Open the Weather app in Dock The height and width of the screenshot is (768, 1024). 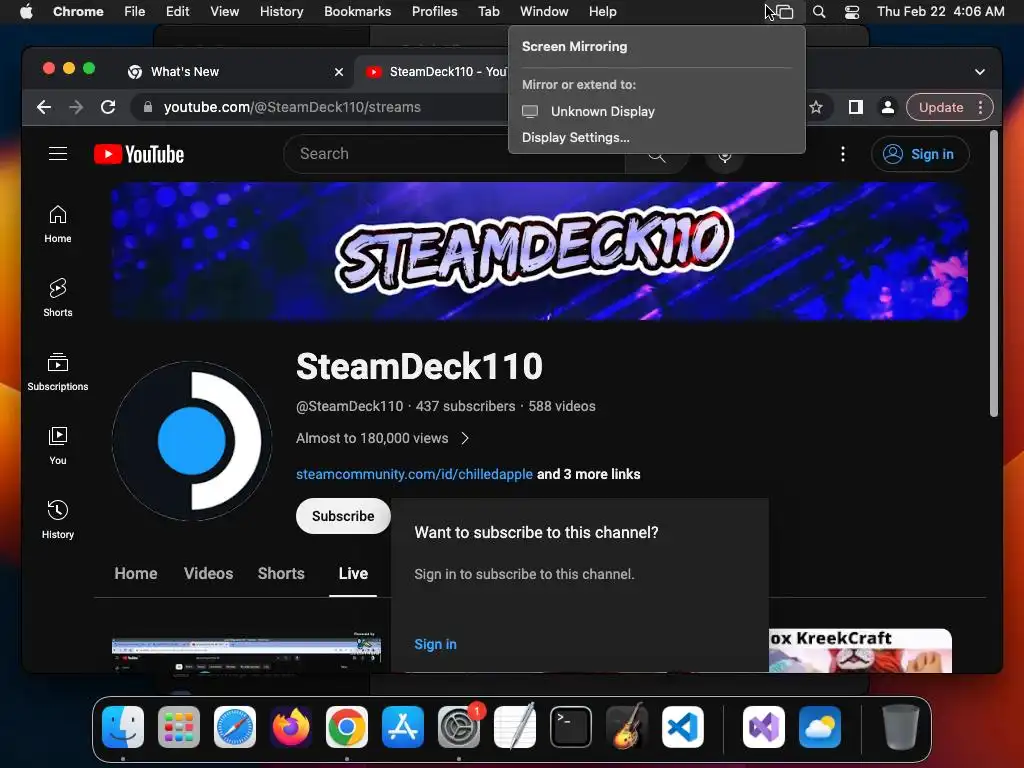click(x=820, y=727)
